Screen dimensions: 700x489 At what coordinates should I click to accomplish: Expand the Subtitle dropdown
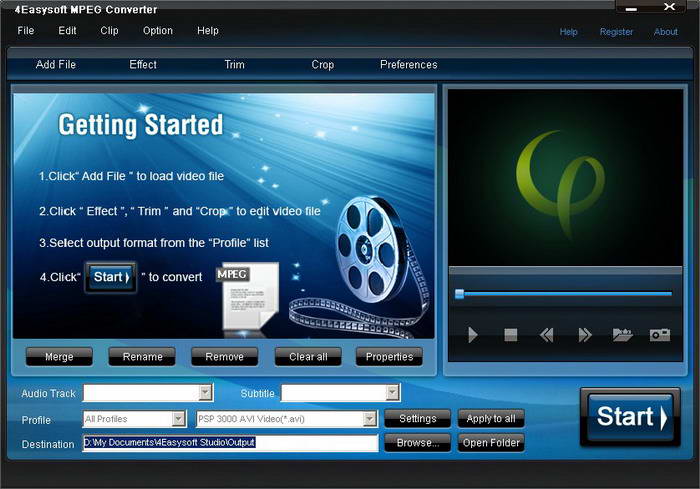[392, 393]
